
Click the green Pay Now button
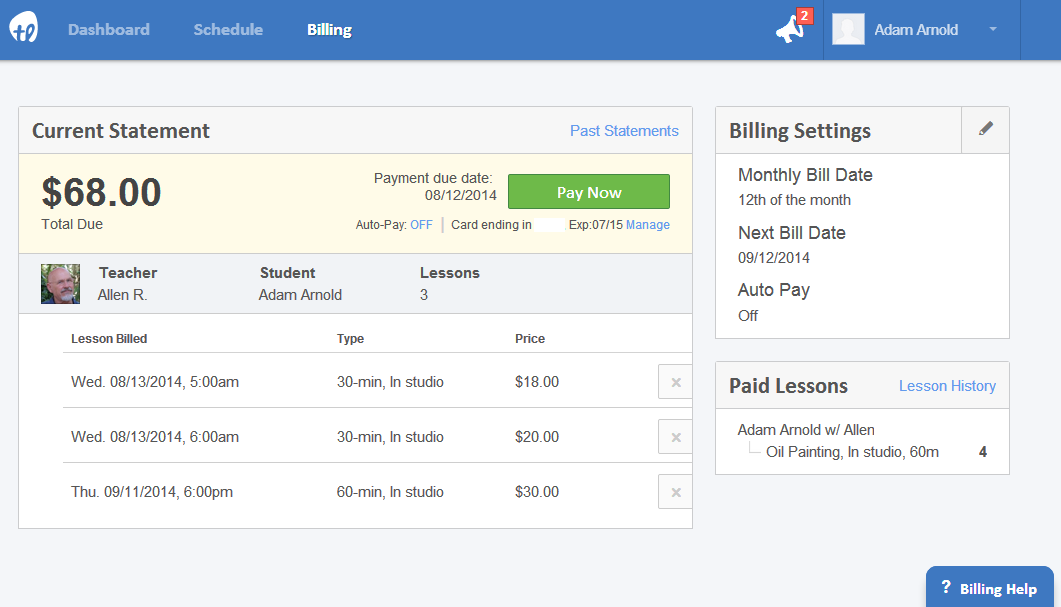589,192
